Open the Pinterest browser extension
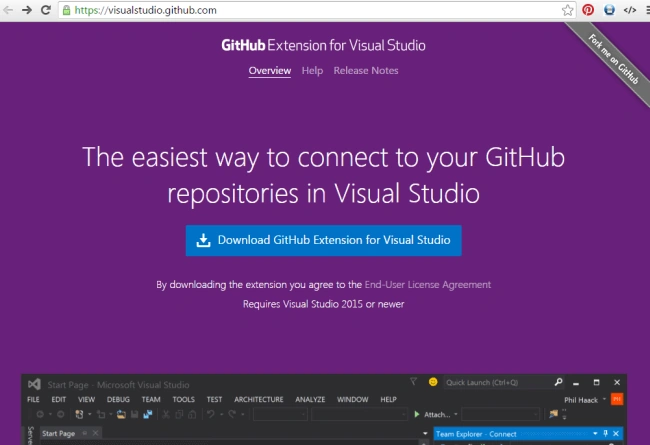Viewport: 650px width, 445px height. (588, 10)
